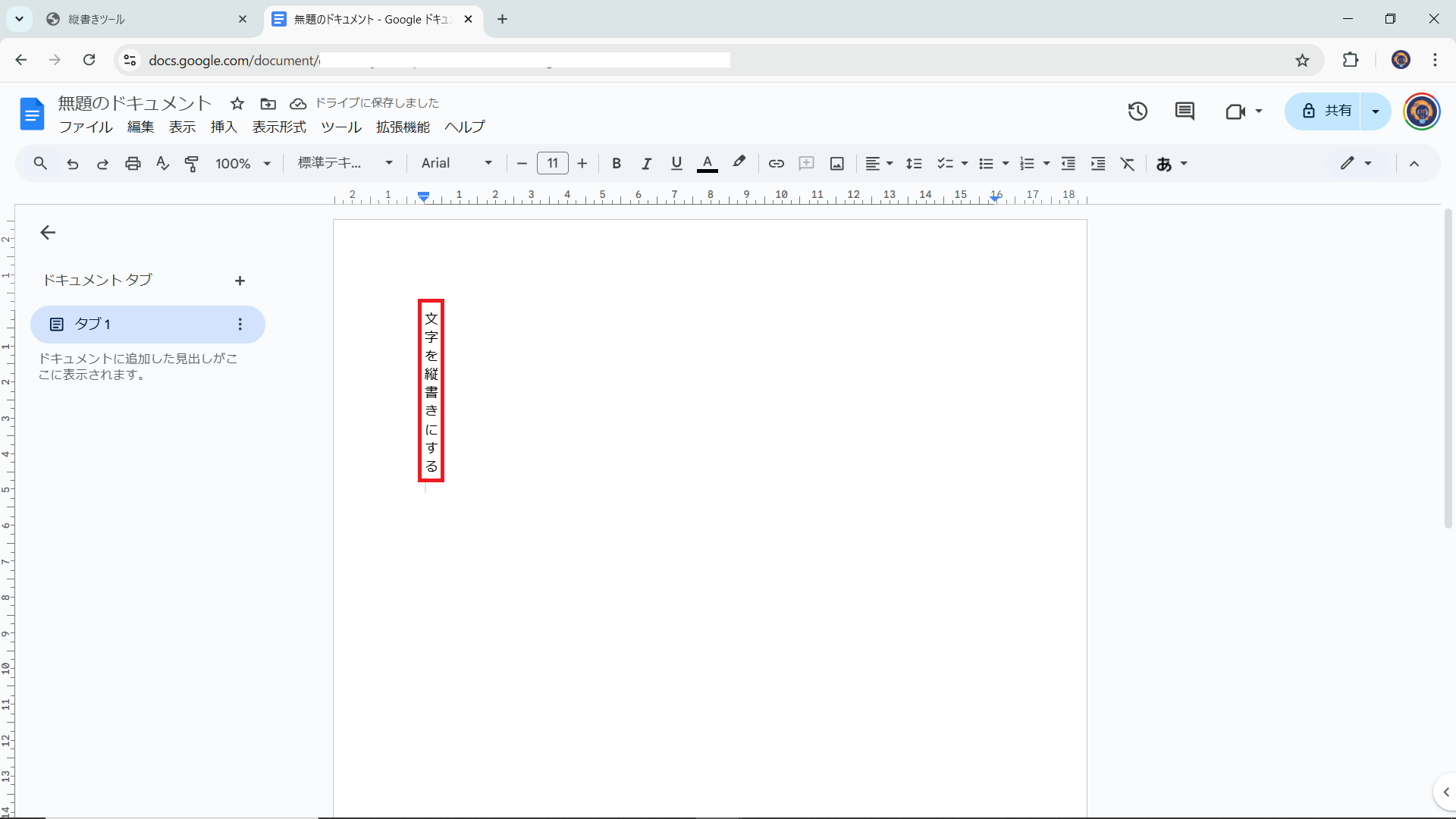Insert a checklist from toolbar

[x=945, y=163]
